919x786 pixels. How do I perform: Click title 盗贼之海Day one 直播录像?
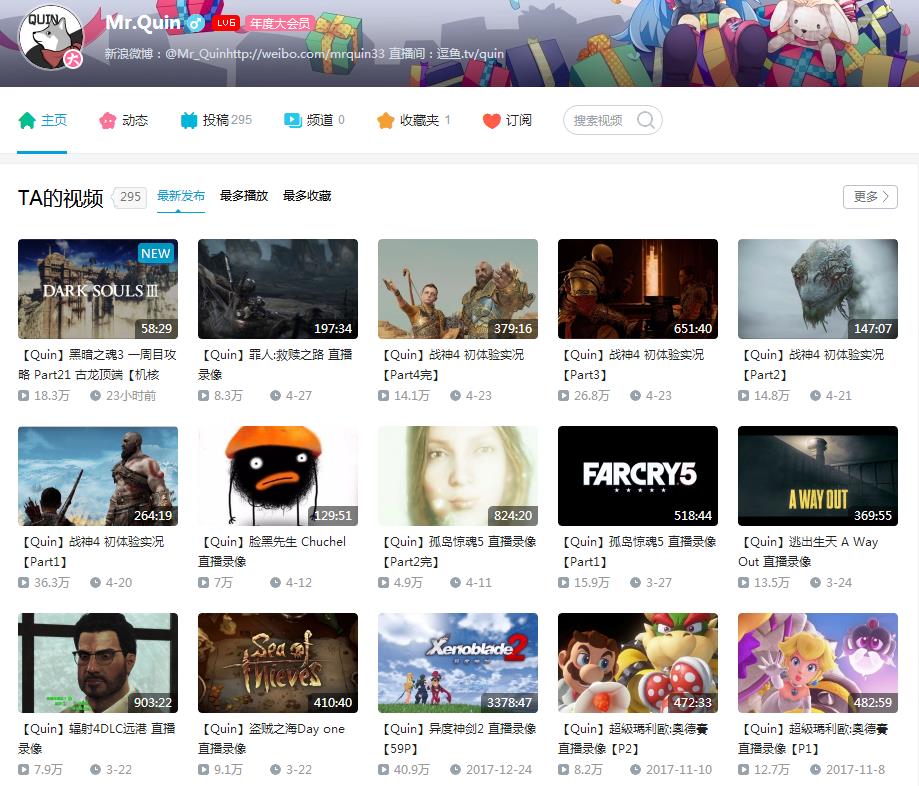pos(271,739)
